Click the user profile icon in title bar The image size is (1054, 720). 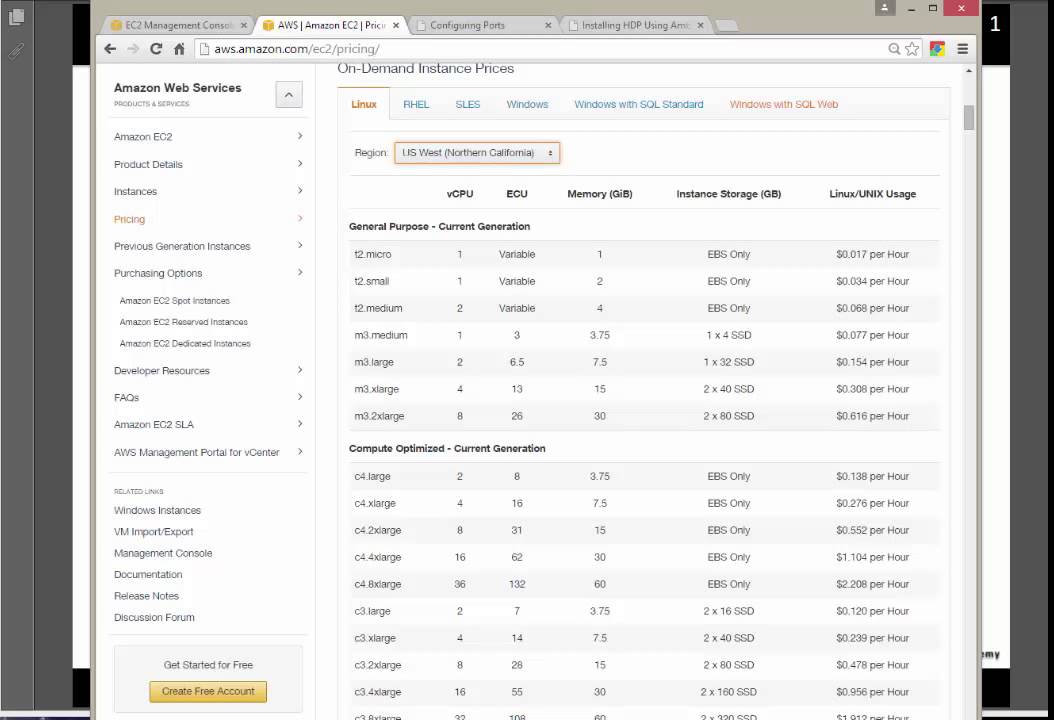[885, 8]
